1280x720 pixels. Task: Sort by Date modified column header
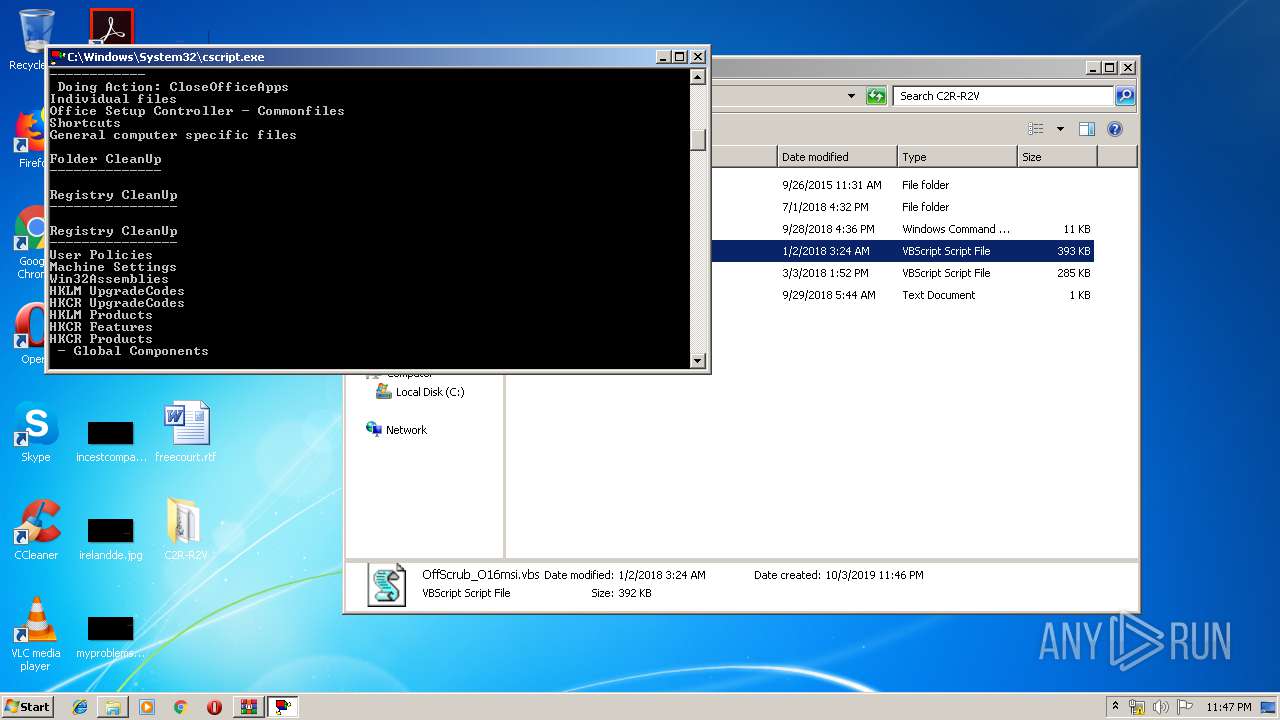tap(837, 157)
